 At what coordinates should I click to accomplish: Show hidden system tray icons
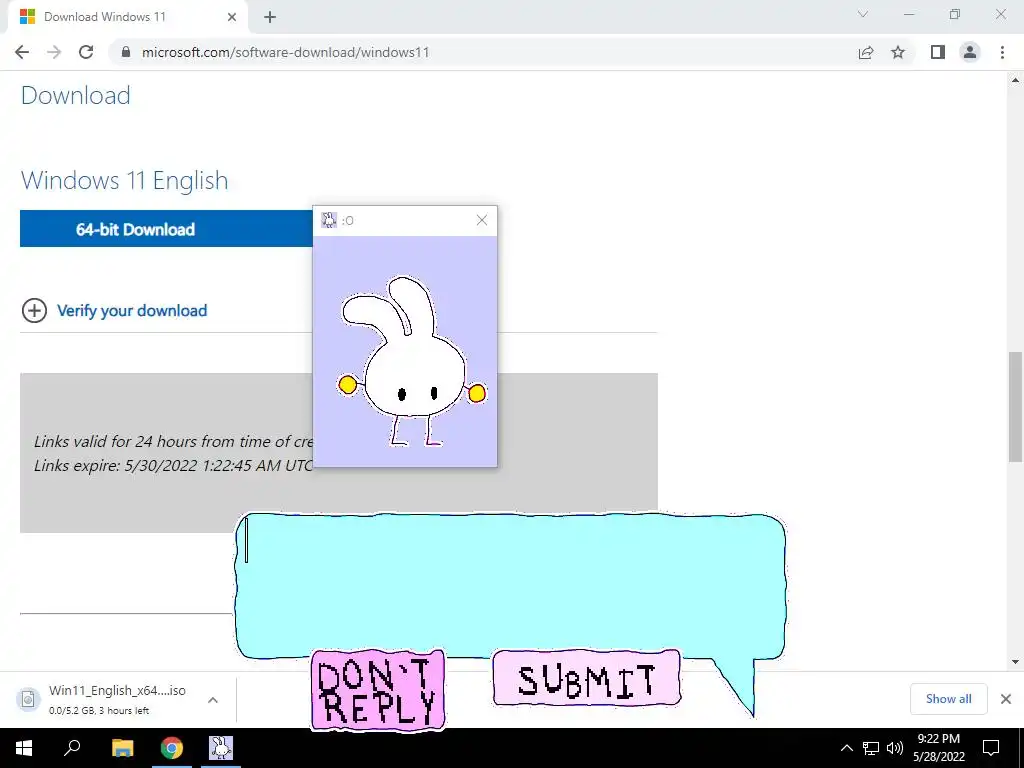[x=846, y=748]
